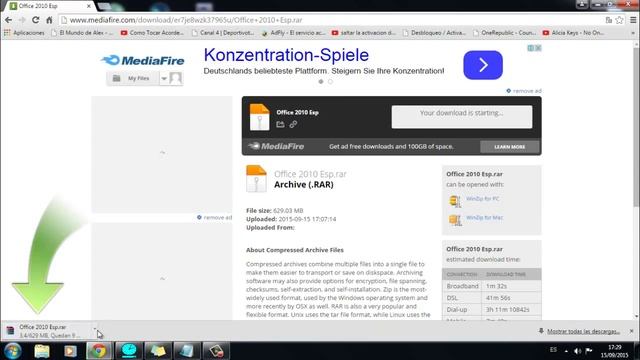Click the RAR file icon in dark header
The width and height of the screenshot is (640, 360).
tap(260, 117)
